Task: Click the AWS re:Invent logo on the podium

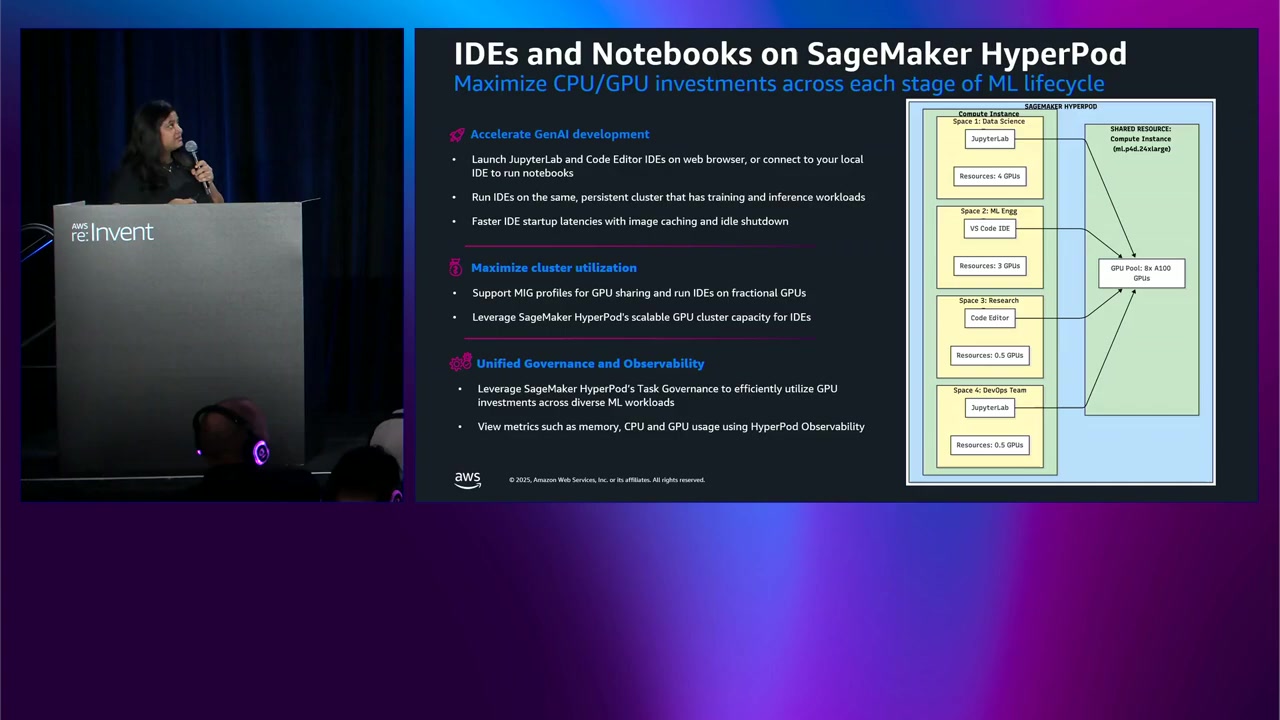Action: pyautogui.click(x=112, y=232)
